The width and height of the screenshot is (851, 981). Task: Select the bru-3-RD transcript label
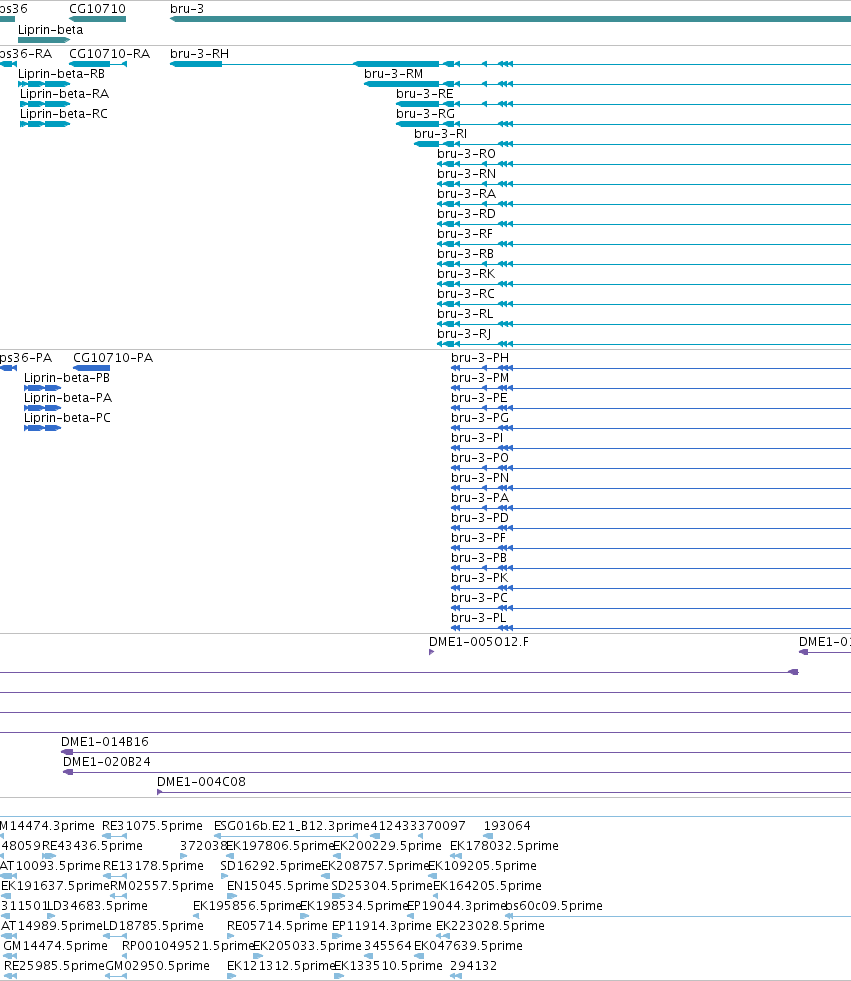point(466,214)
